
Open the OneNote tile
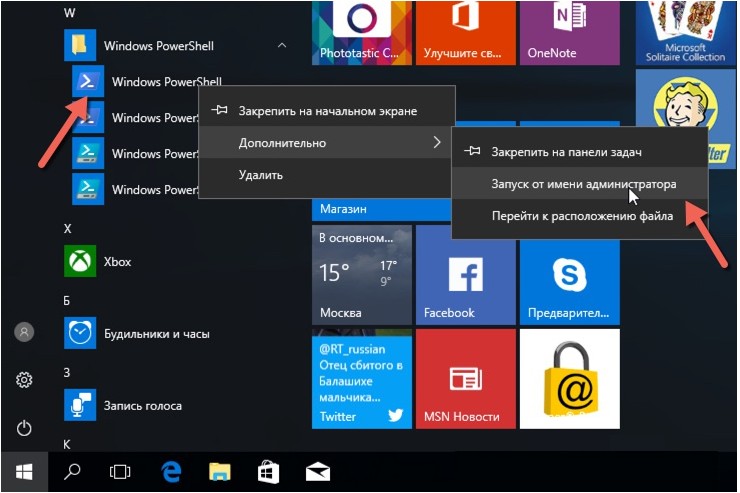[x=570, y=33]
